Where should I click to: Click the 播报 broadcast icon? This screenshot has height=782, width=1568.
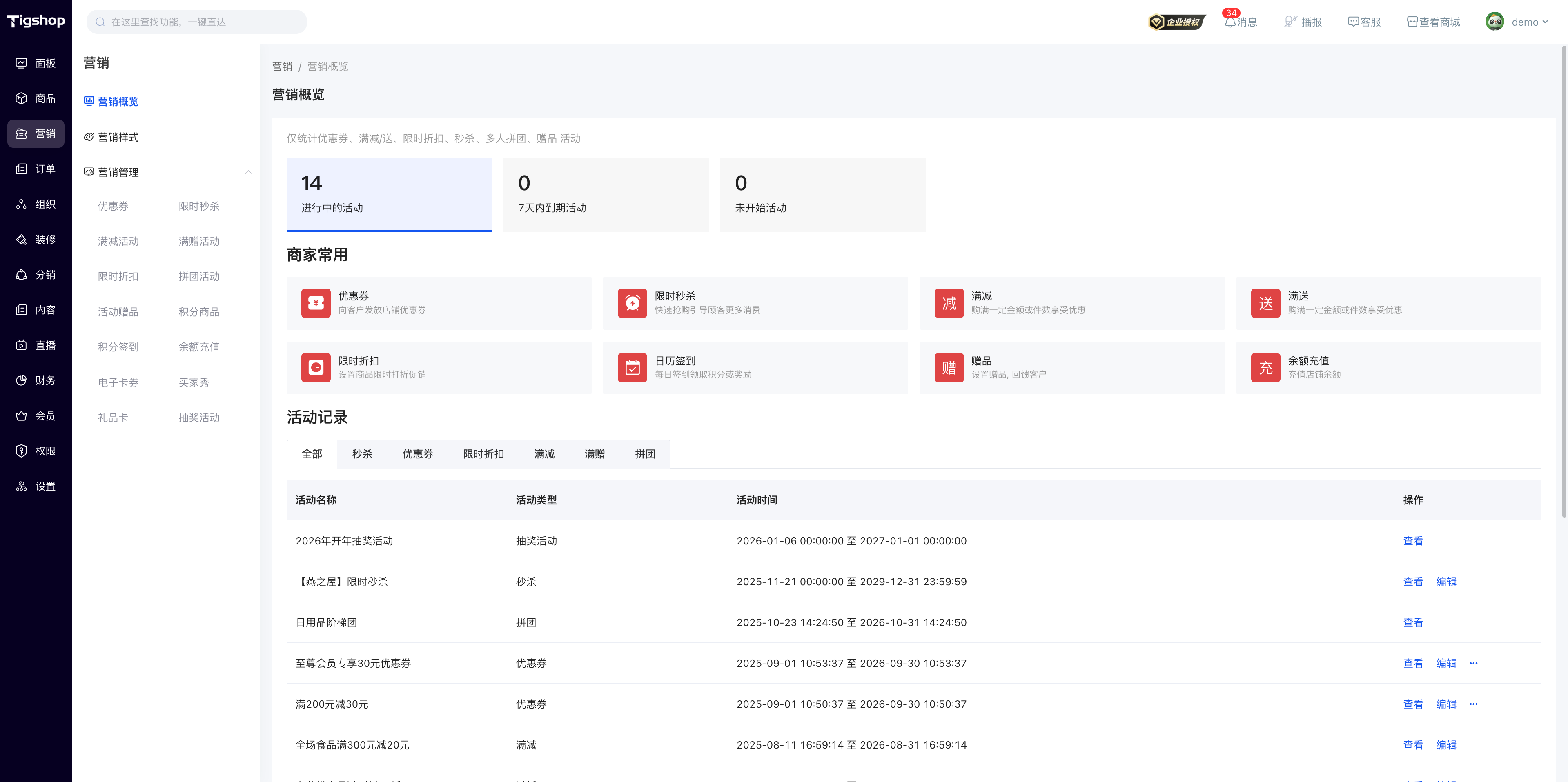point(1290,22)
